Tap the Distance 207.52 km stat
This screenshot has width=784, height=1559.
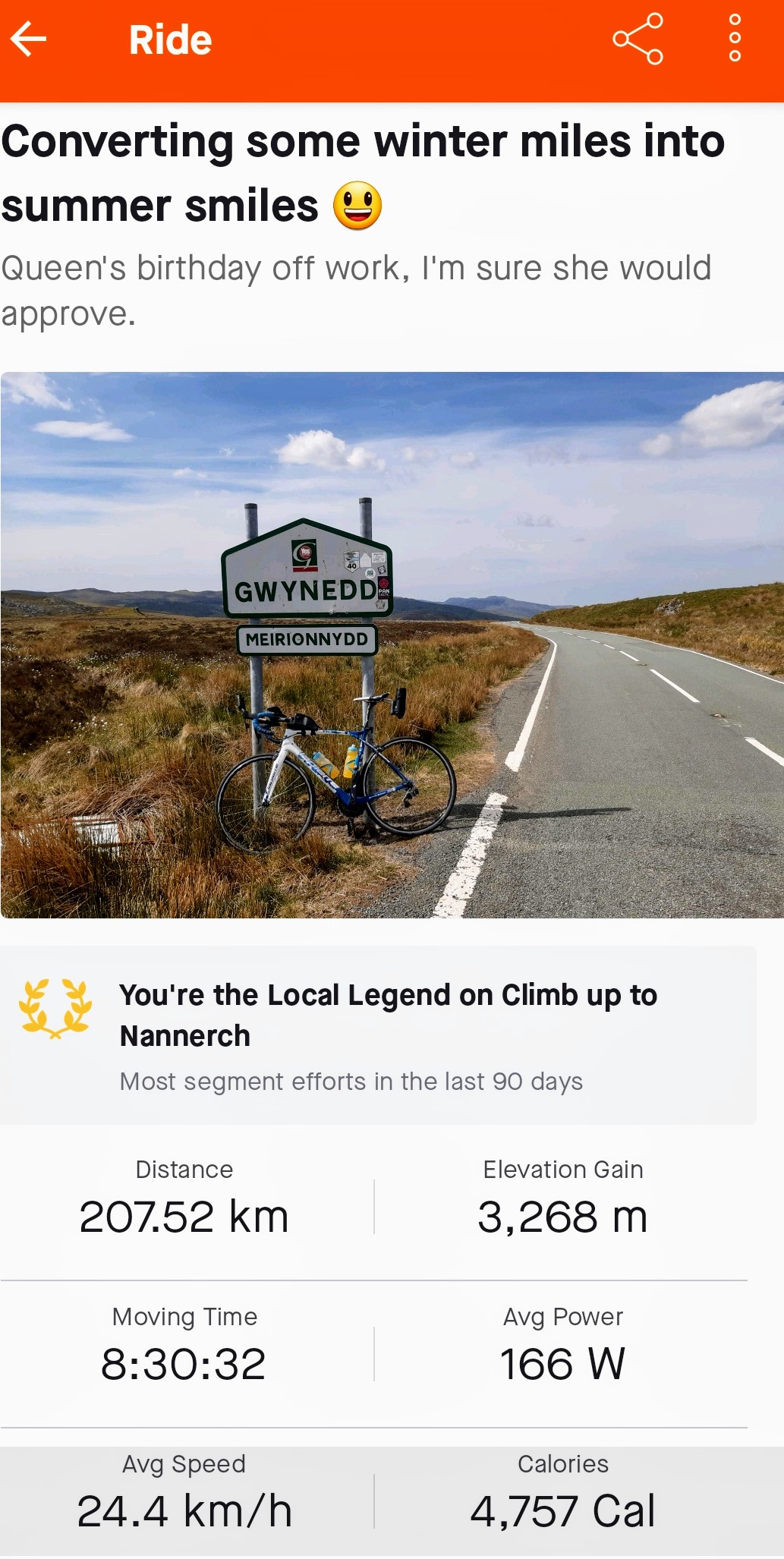(x=184, y=1199)
